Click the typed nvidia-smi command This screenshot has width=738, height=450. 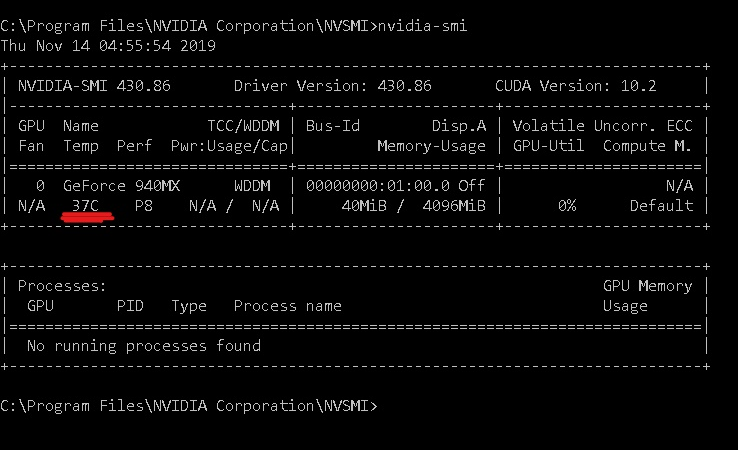point(422,25)
